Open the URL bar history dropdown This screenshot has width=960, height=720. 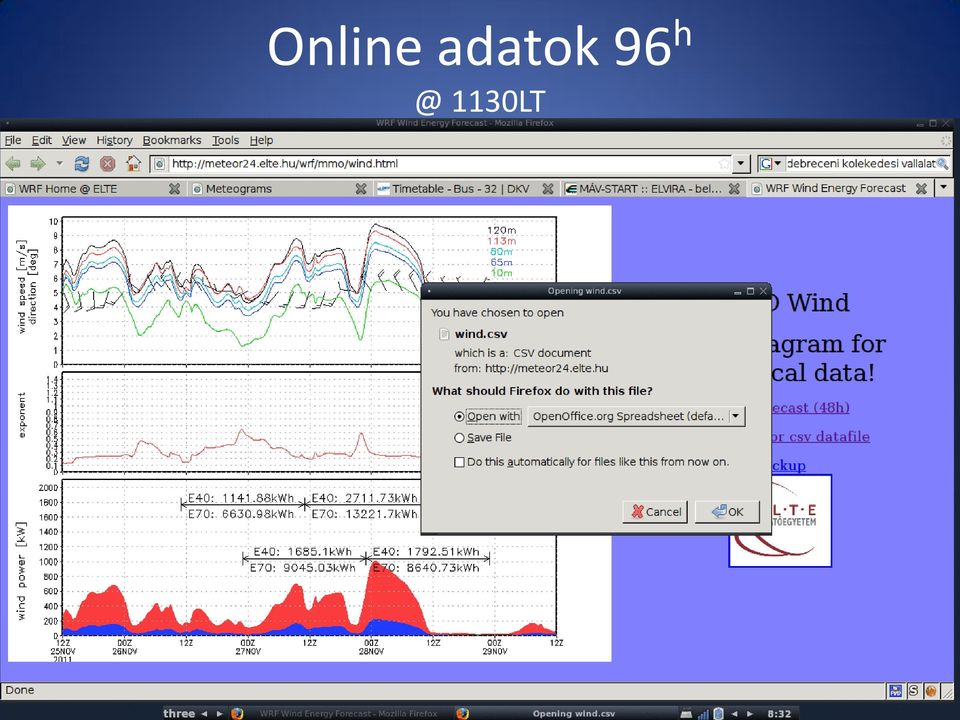click(x=741, y=163)
